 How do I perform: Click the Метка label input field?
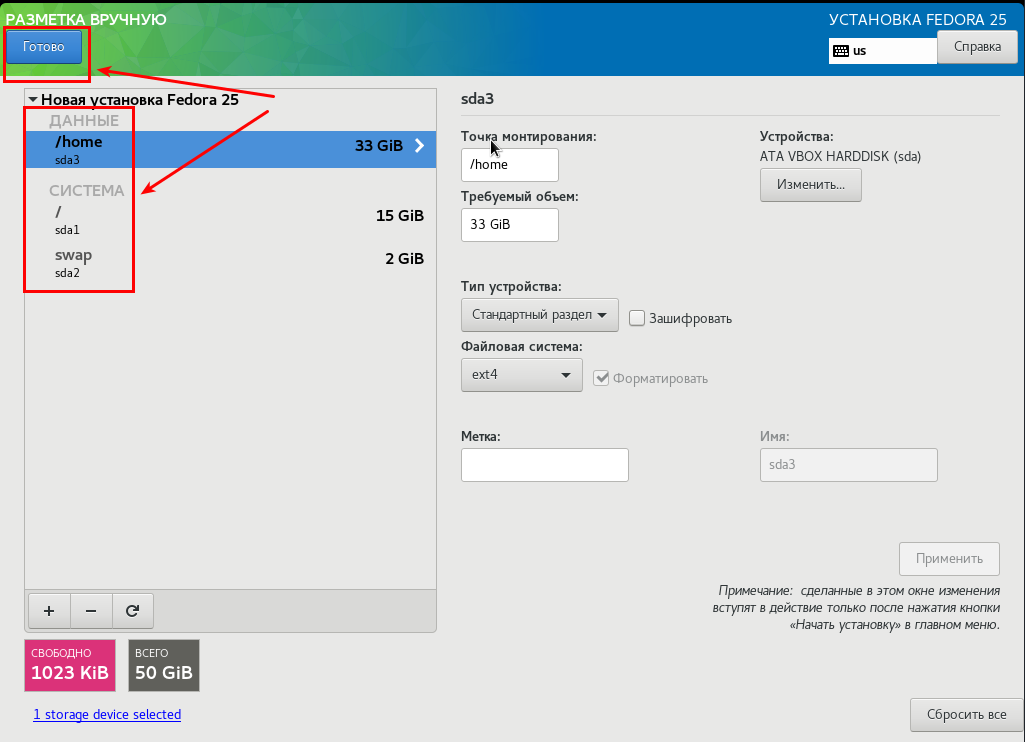[x=544, y=465]
